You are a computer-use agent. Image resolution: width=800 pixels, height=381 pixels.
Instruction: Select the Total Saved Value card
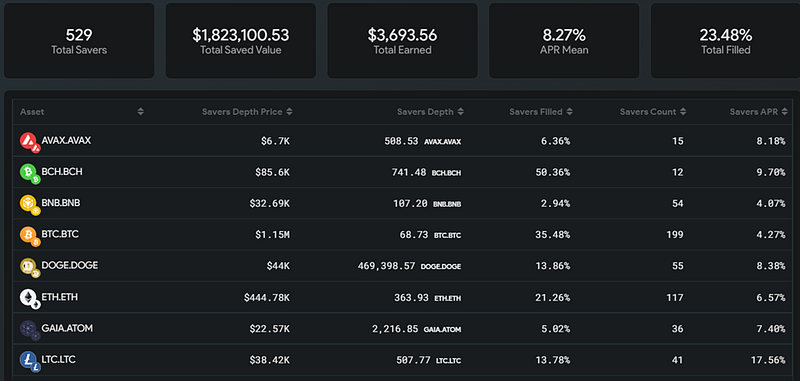point(241,41)
